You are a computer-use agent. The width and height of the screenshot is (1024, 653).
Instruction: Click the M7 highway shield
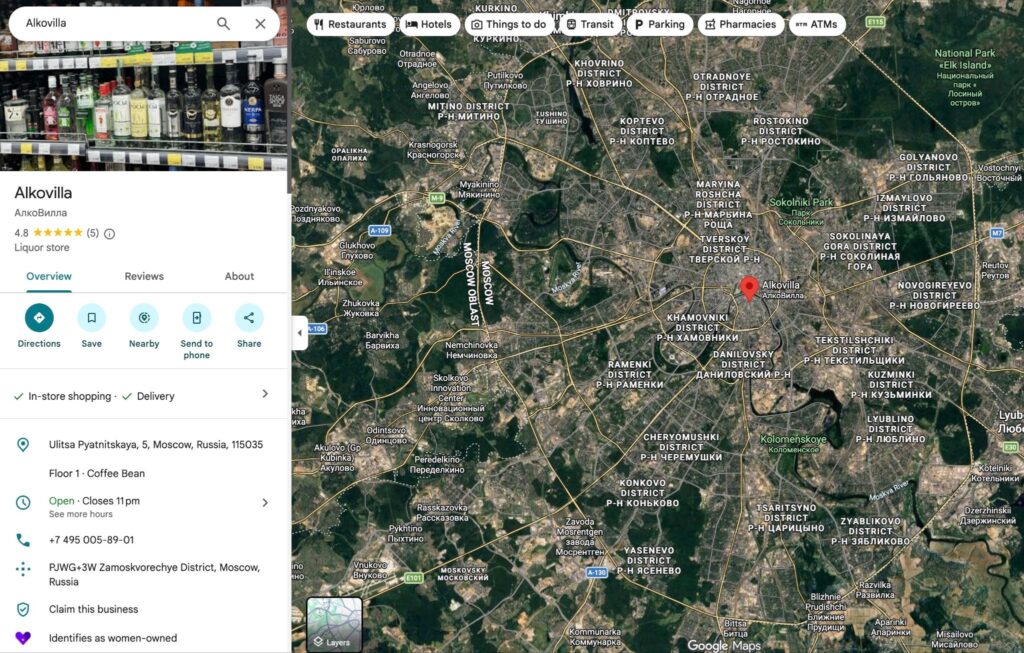(x=997, y=232)
